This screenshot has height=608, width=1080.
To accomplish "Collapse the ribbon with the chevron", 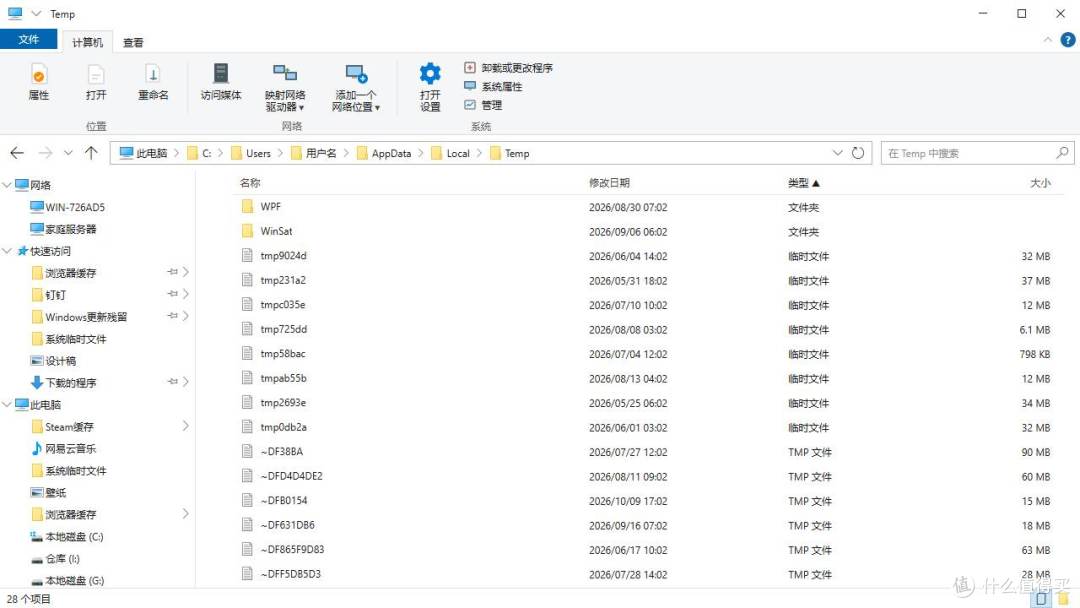I will [x=1048, y=40].
